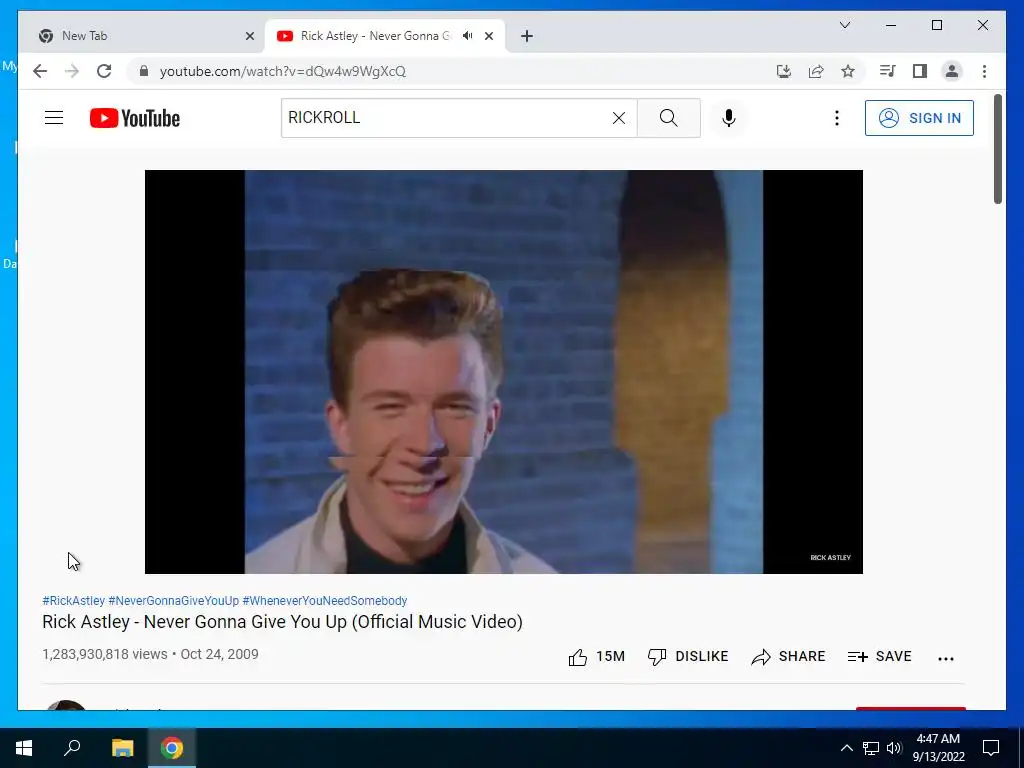The image size is (1024, 768).
Task: Save video to a playlist
Action: [879, 656]
